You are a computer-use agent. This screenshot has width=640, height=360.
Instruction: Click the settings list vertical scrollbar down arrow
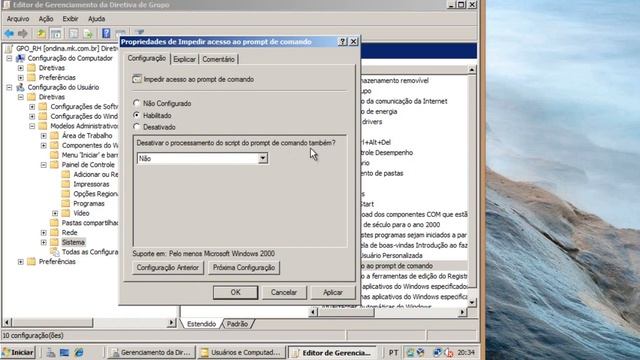471,302
